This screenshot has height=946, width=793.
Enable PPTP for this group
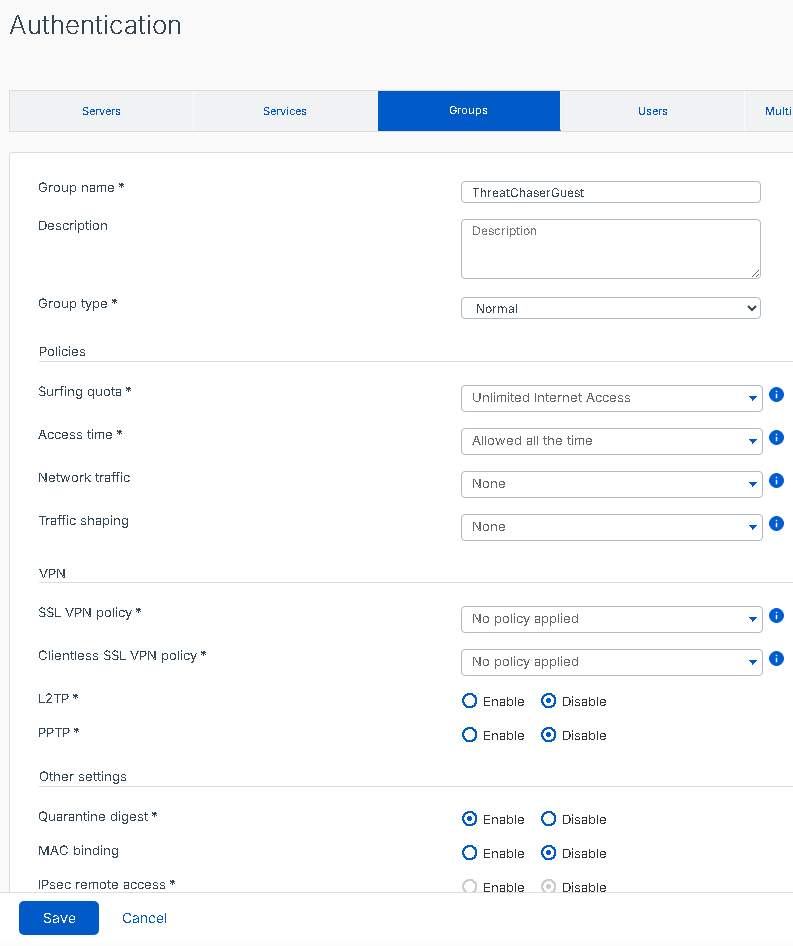(x=470, y=736)
